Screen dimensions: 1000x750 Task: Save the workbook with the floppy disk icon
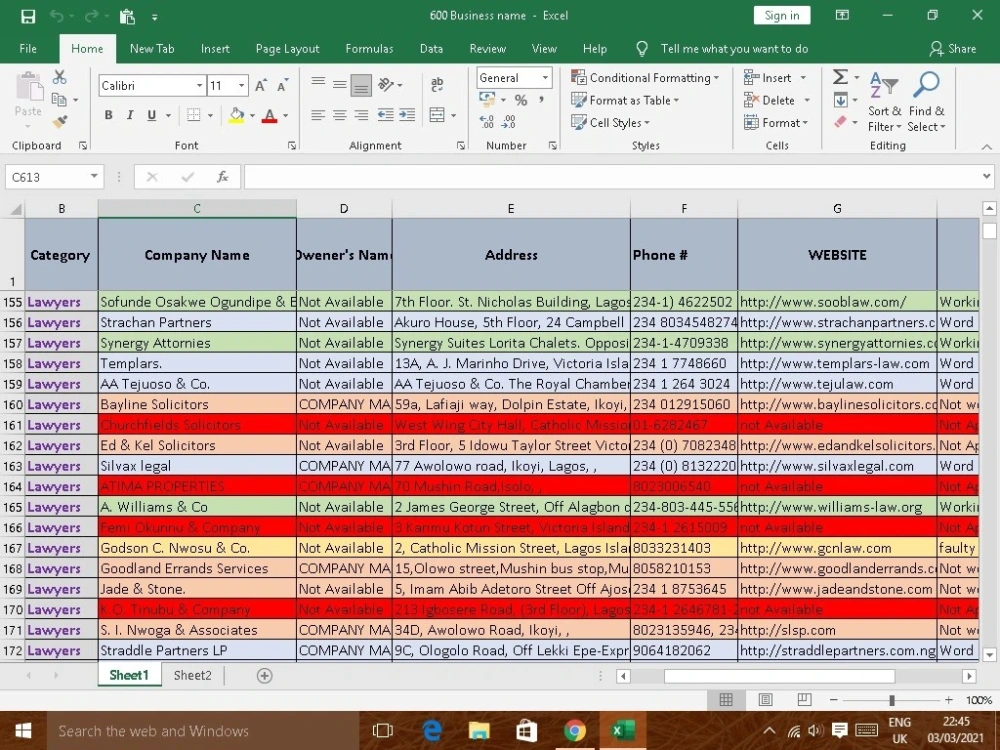(x=28, y=16)
